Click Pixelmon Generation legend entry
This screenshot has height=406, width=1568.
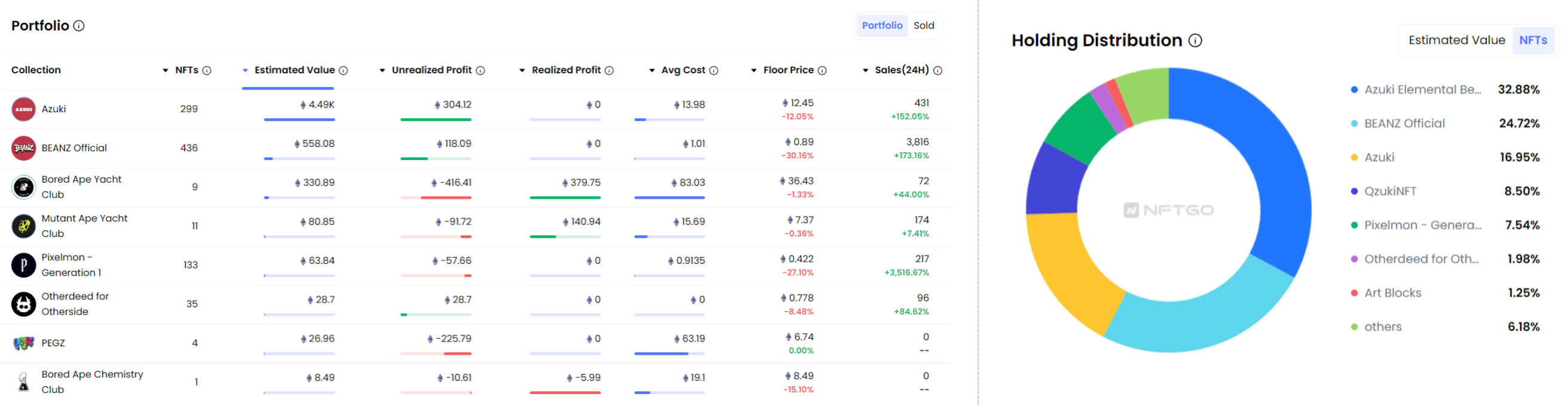tap(1416, 226)
